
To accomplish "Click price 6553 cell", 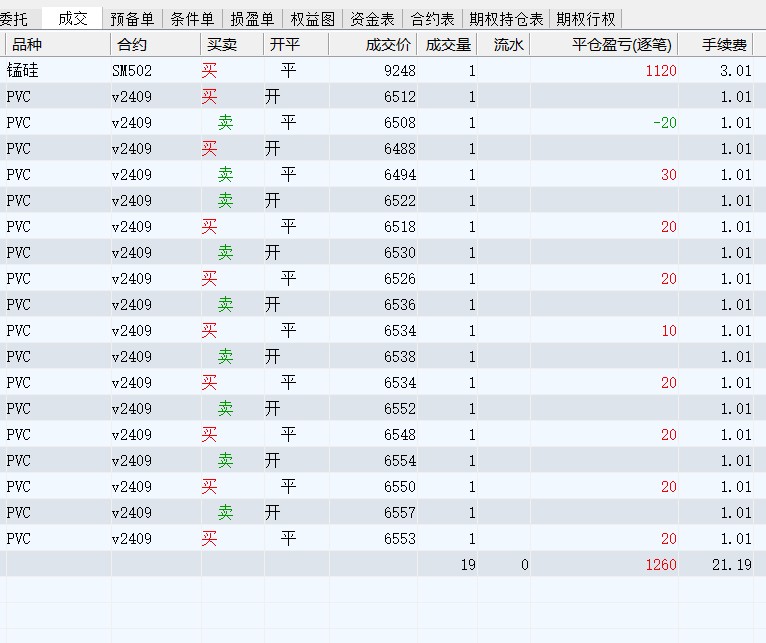I will pyautogui.click(x=400, y=538).
